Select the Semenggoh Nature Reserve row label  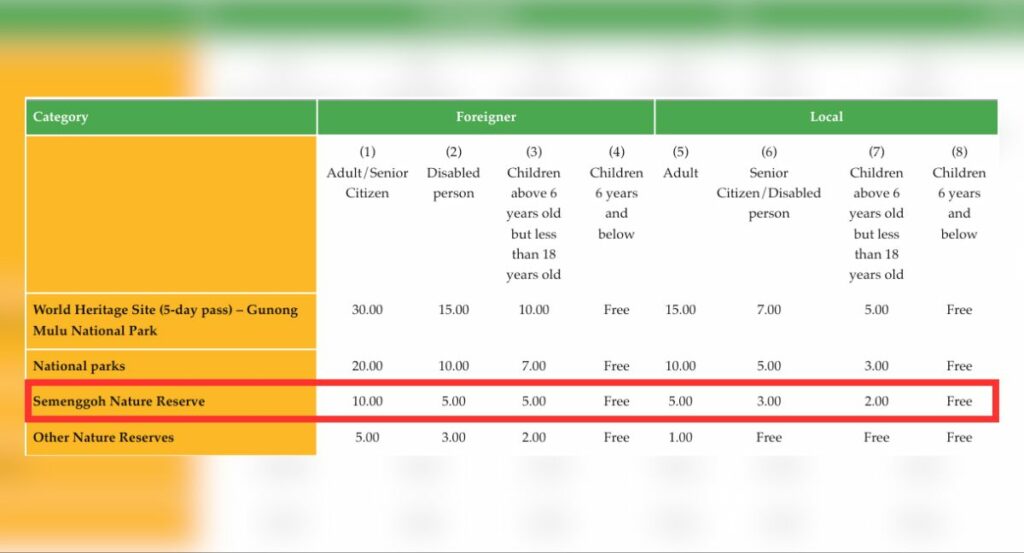pos(119,401)
